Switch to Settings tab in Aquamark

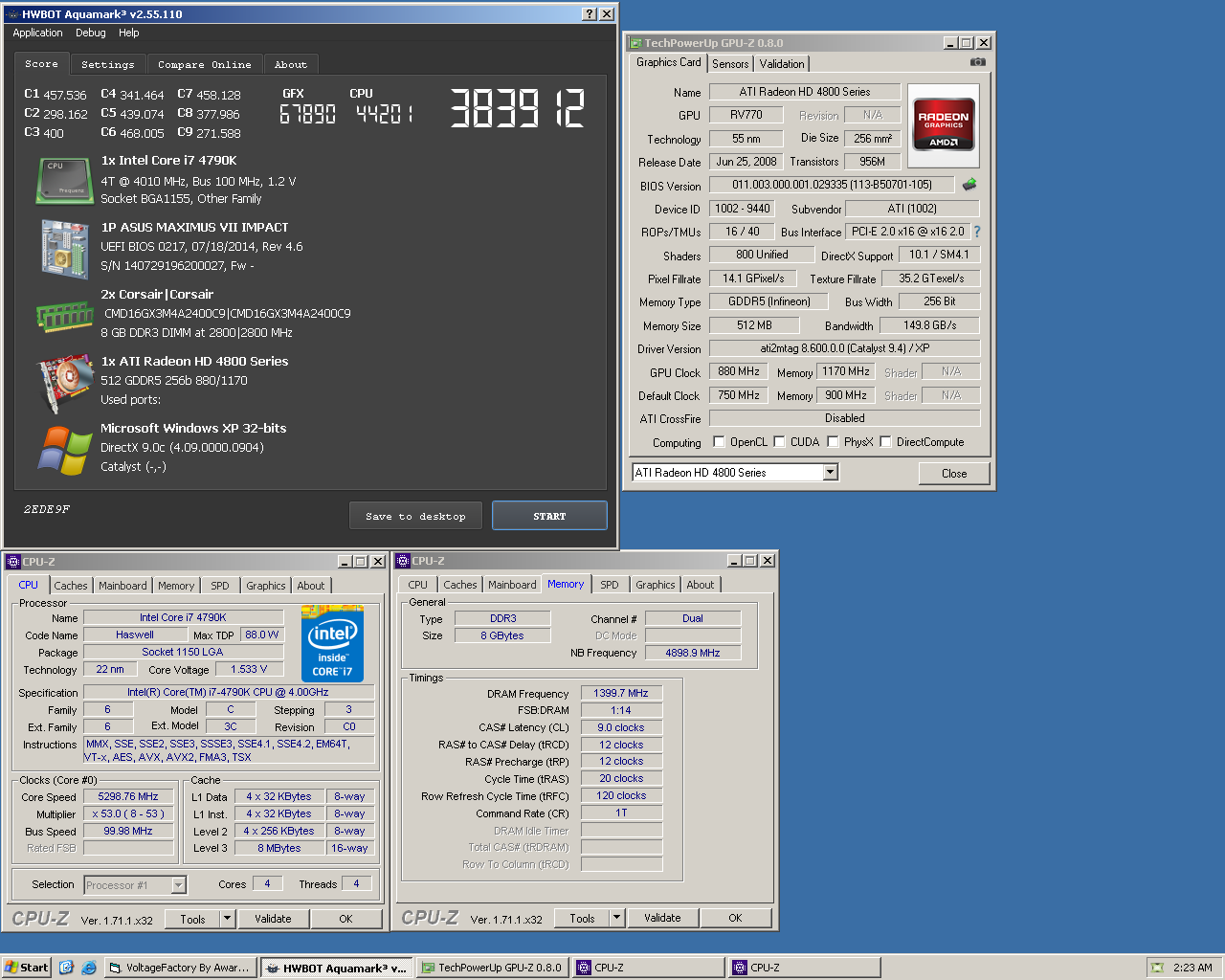108,64
